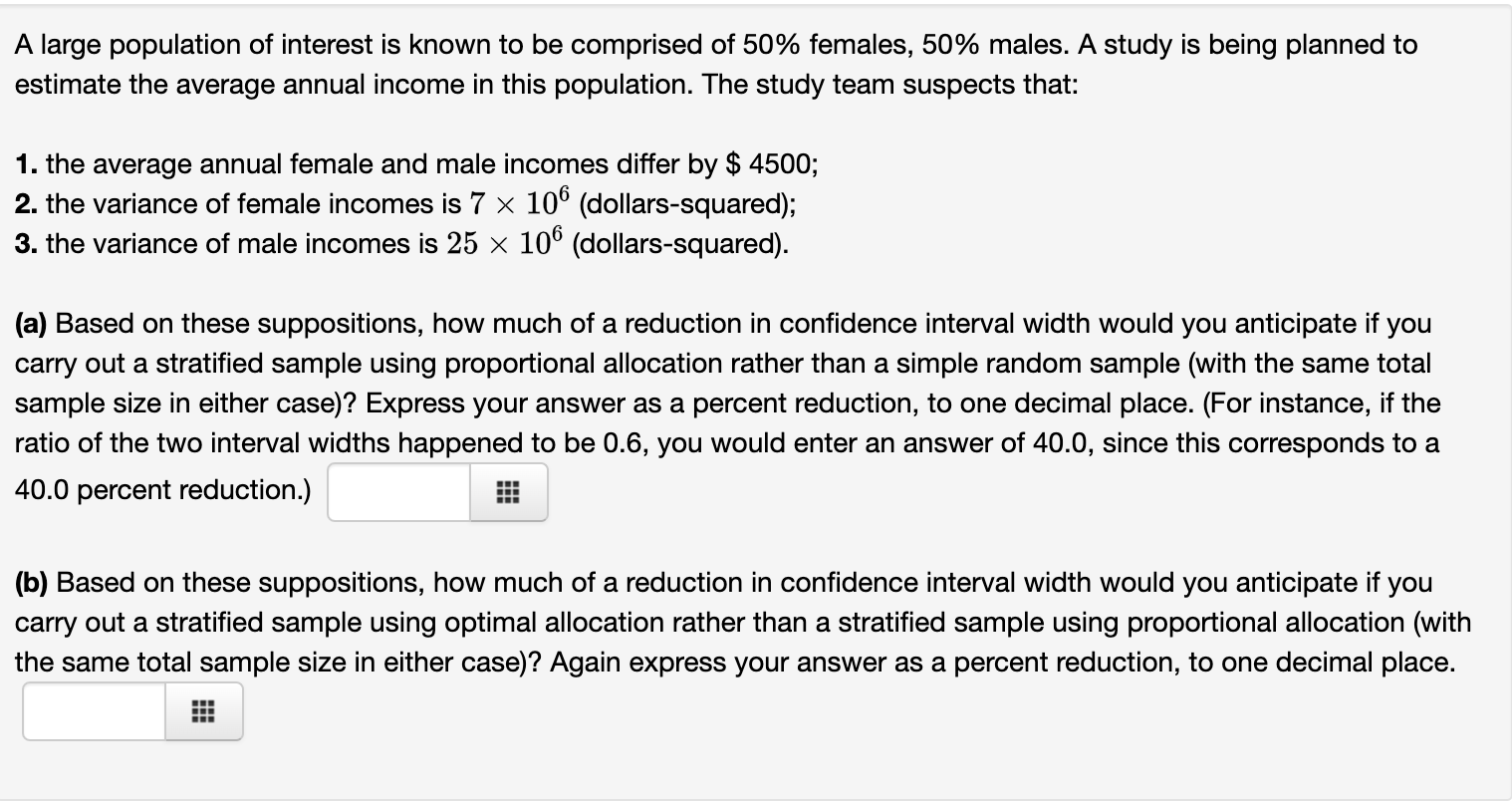Place the cursor in the part (b) response box
1512x805 pixels.
tap(95, 711)
